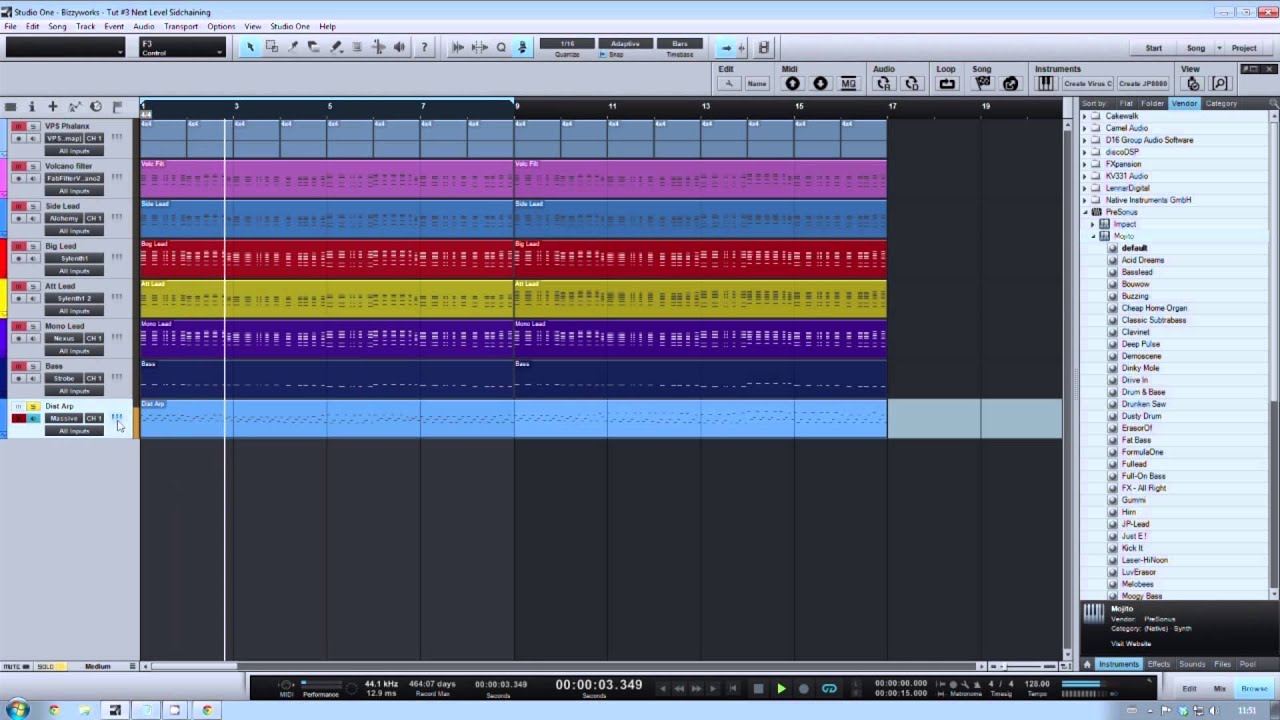1280x720 pixels.
Task: Open the Studio One menu
Action: pyautogui.click(x=290, y=26)
